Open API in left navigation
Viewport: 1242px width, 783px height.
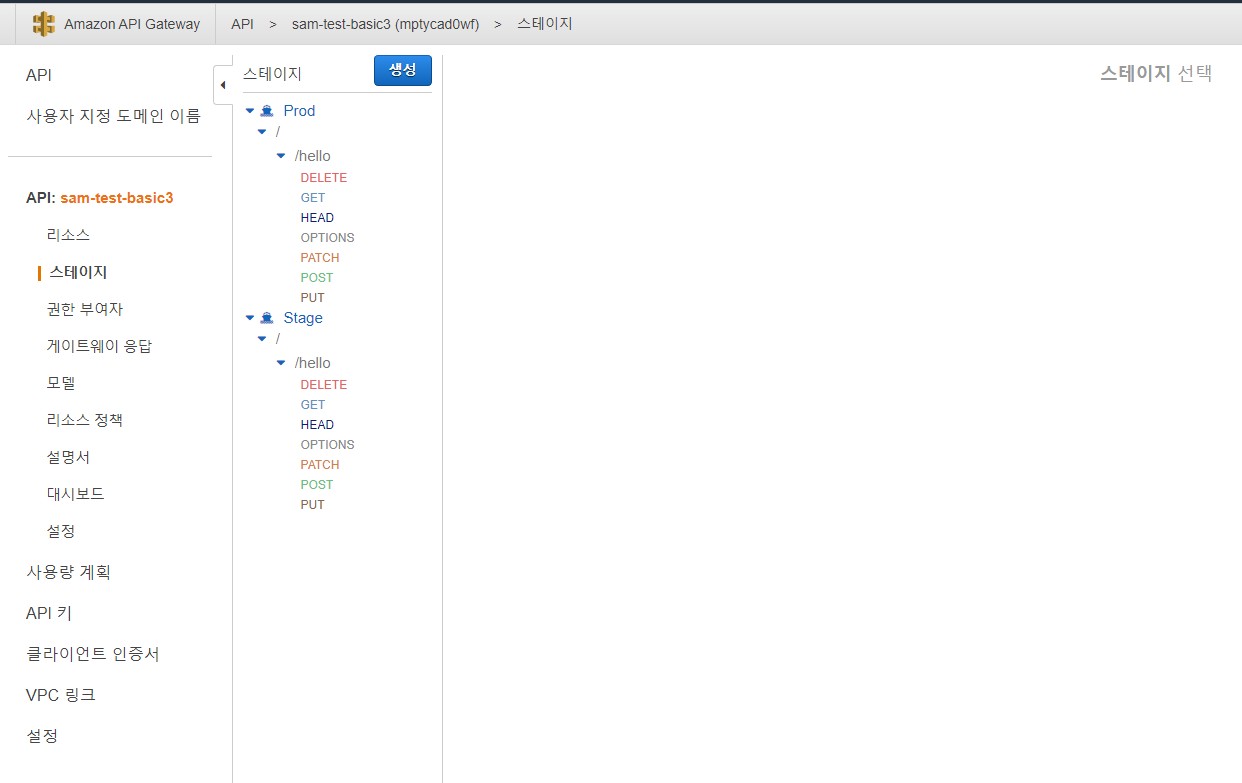tap(39, 76)
